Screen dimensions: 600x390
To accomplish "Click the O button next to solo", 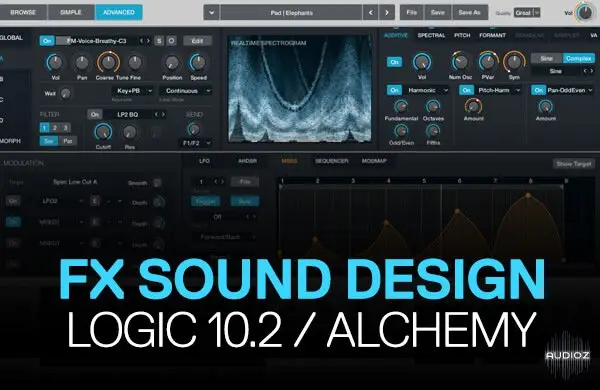I will (x=171, y=41).
